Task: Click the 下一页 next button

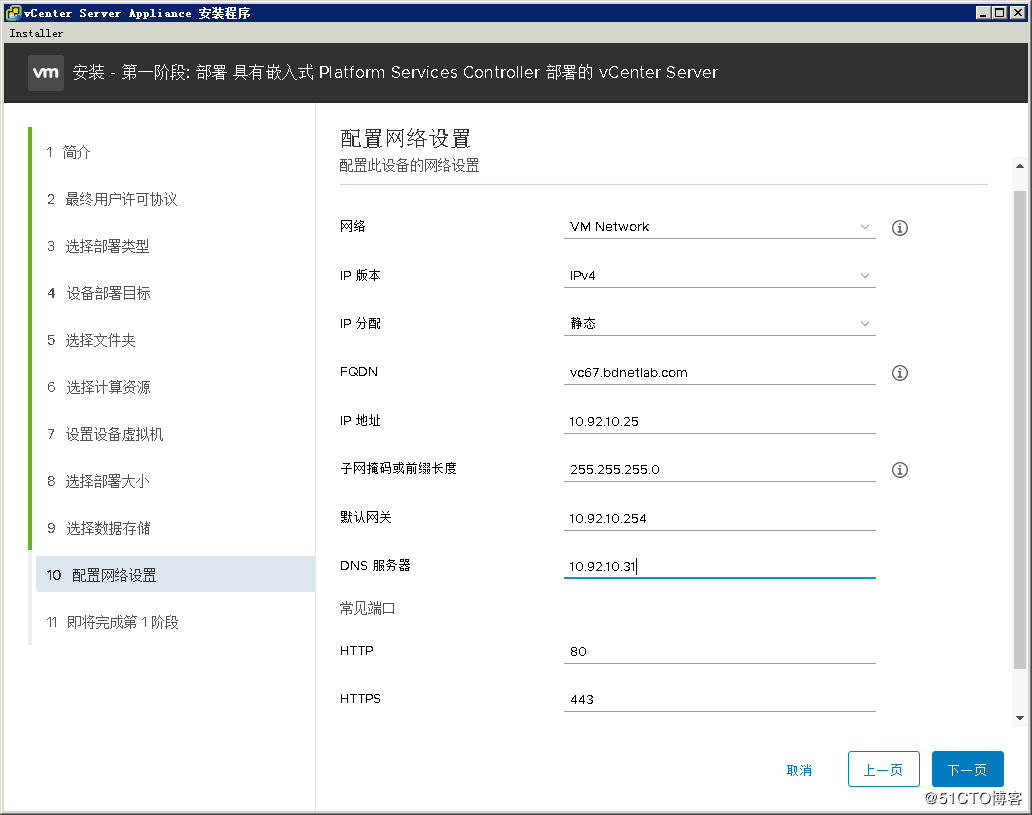Action: tap(968, 769)
